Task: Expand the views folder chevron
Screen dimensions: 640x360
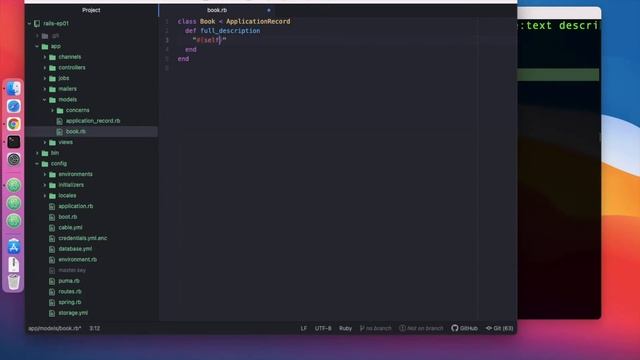Action: 45,142
